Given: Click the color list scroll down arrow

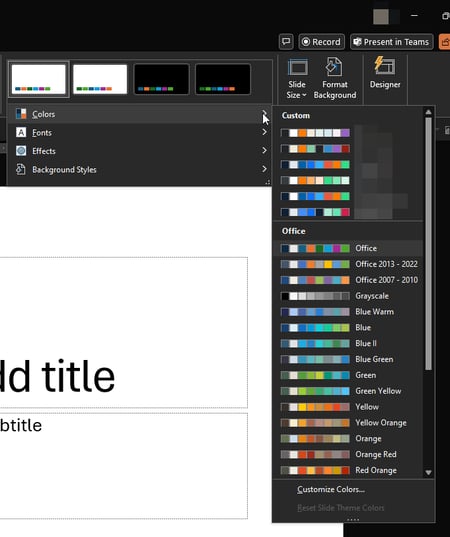Looking at the screenshot, I should (428, 472).
